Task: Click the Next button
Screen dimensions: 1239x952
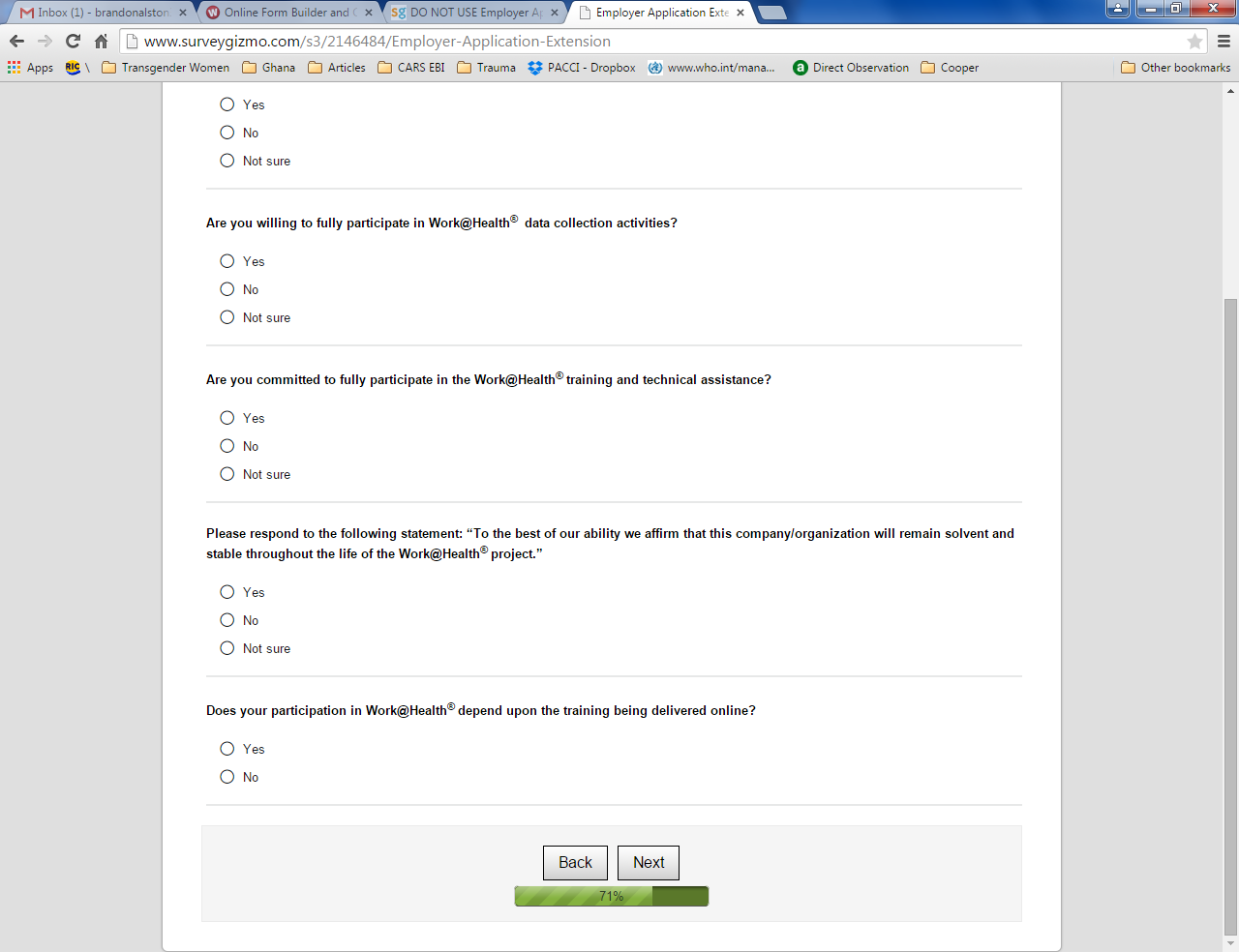Action: (x=649, y=863)
